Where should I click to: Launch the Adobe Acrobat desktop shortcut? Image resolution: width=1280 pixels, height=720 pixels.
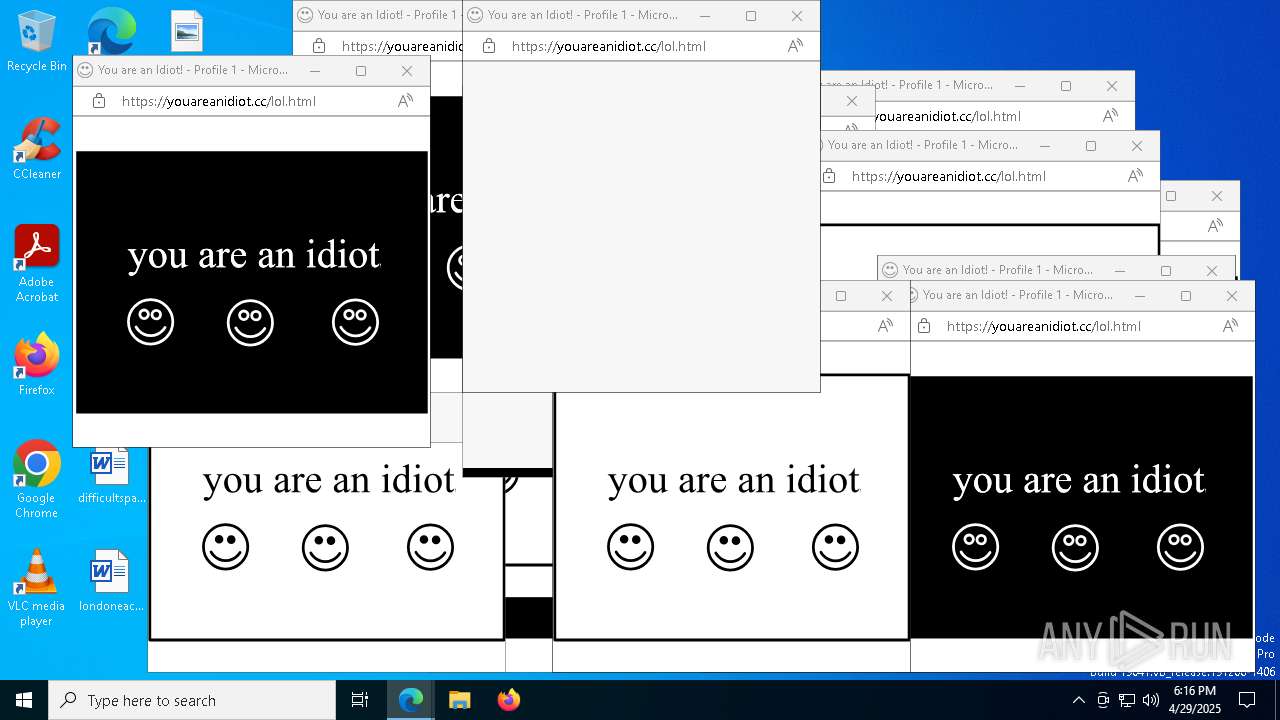(x=37, y=263)
